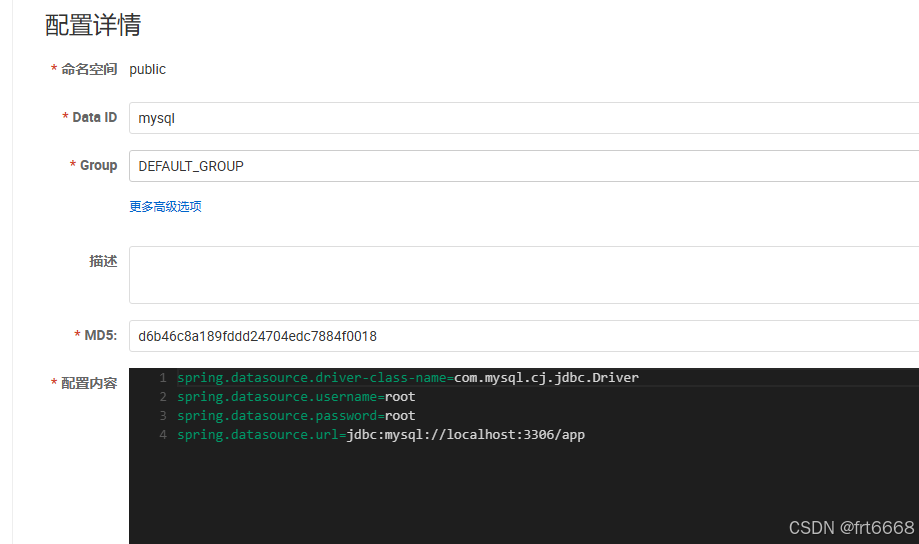Click the Data ID input field containing mysql

pyautogui.click(x=524, y=118)
